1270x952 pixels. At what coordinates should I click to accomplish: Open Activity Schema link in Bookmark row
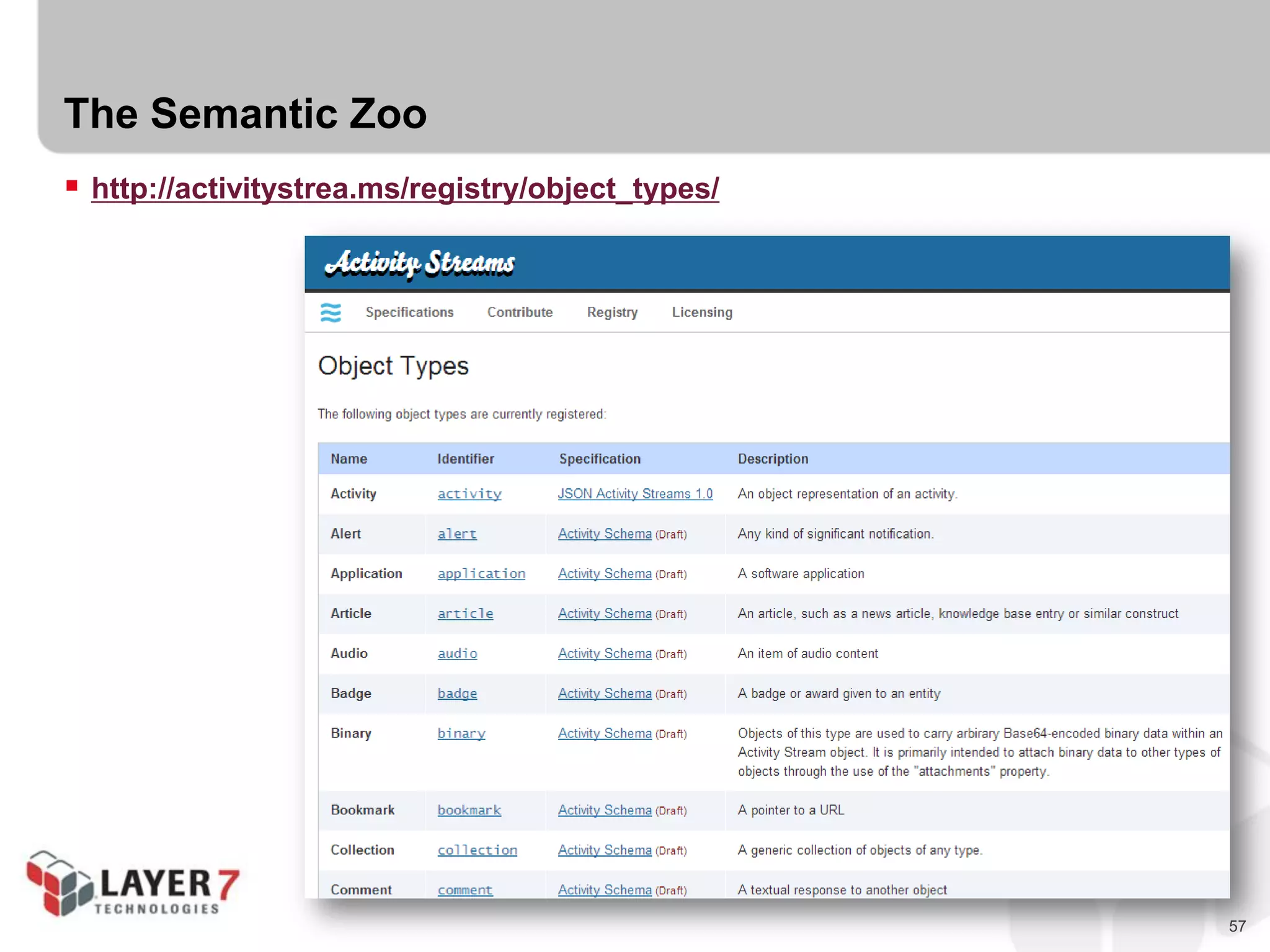coord(605,810)
